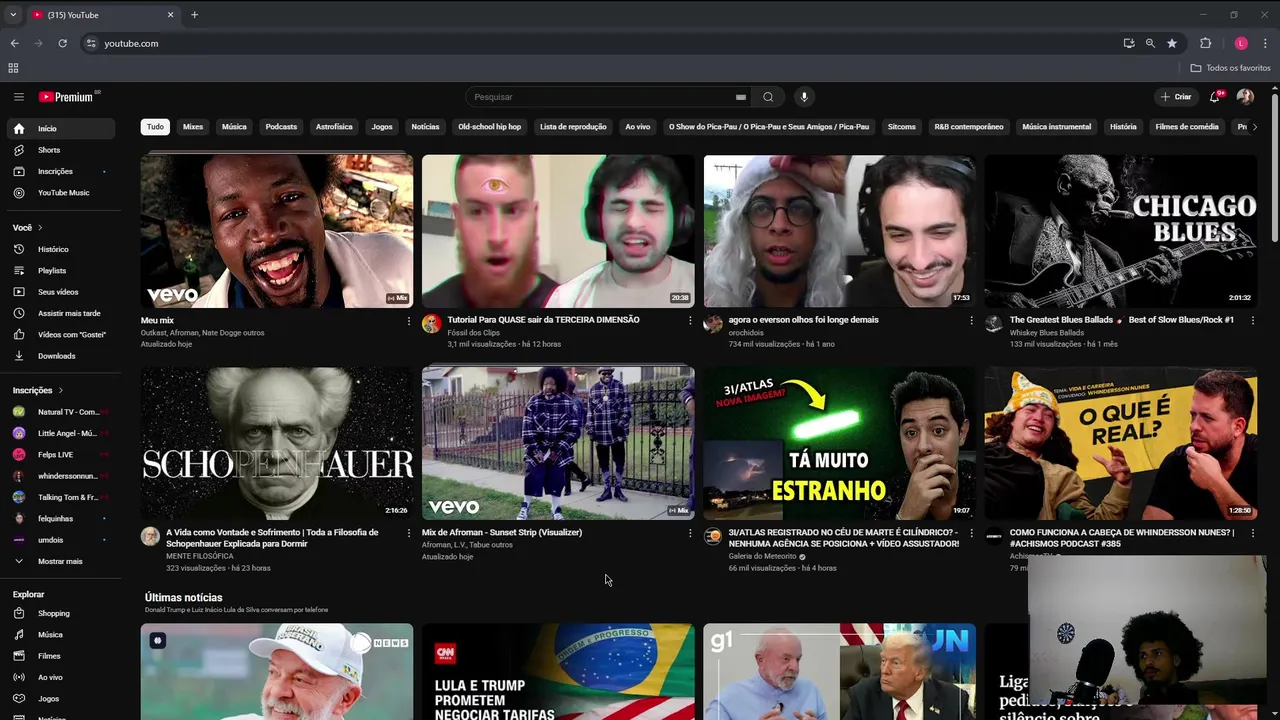This screenshot has height=720, width=1280.
Task: Select the Old-school hip hop chip
Action: 490,127
